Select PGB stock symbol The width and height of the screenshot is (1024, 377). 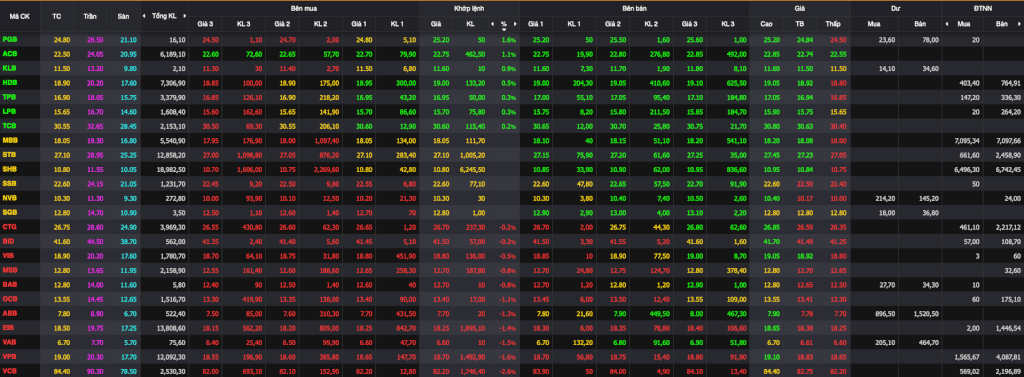(x=10, y=41)
